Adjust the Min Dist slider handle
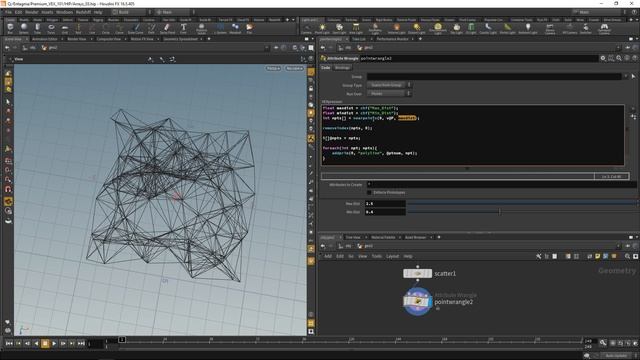The image size is (640, 360). click(x=500, y=212)
